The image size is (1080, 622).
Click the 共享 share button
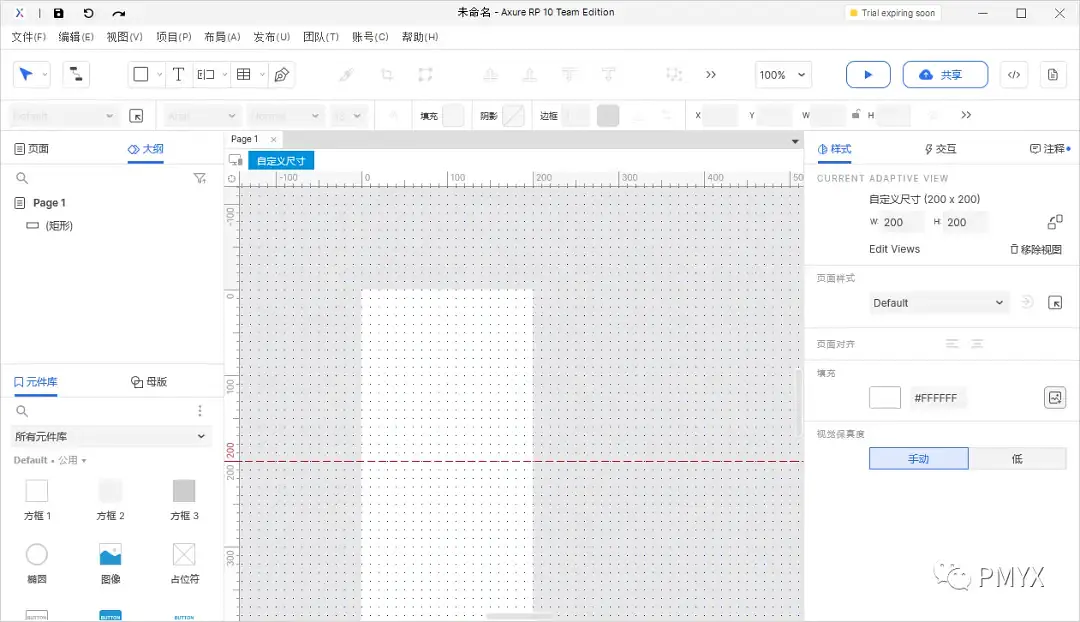945,74
